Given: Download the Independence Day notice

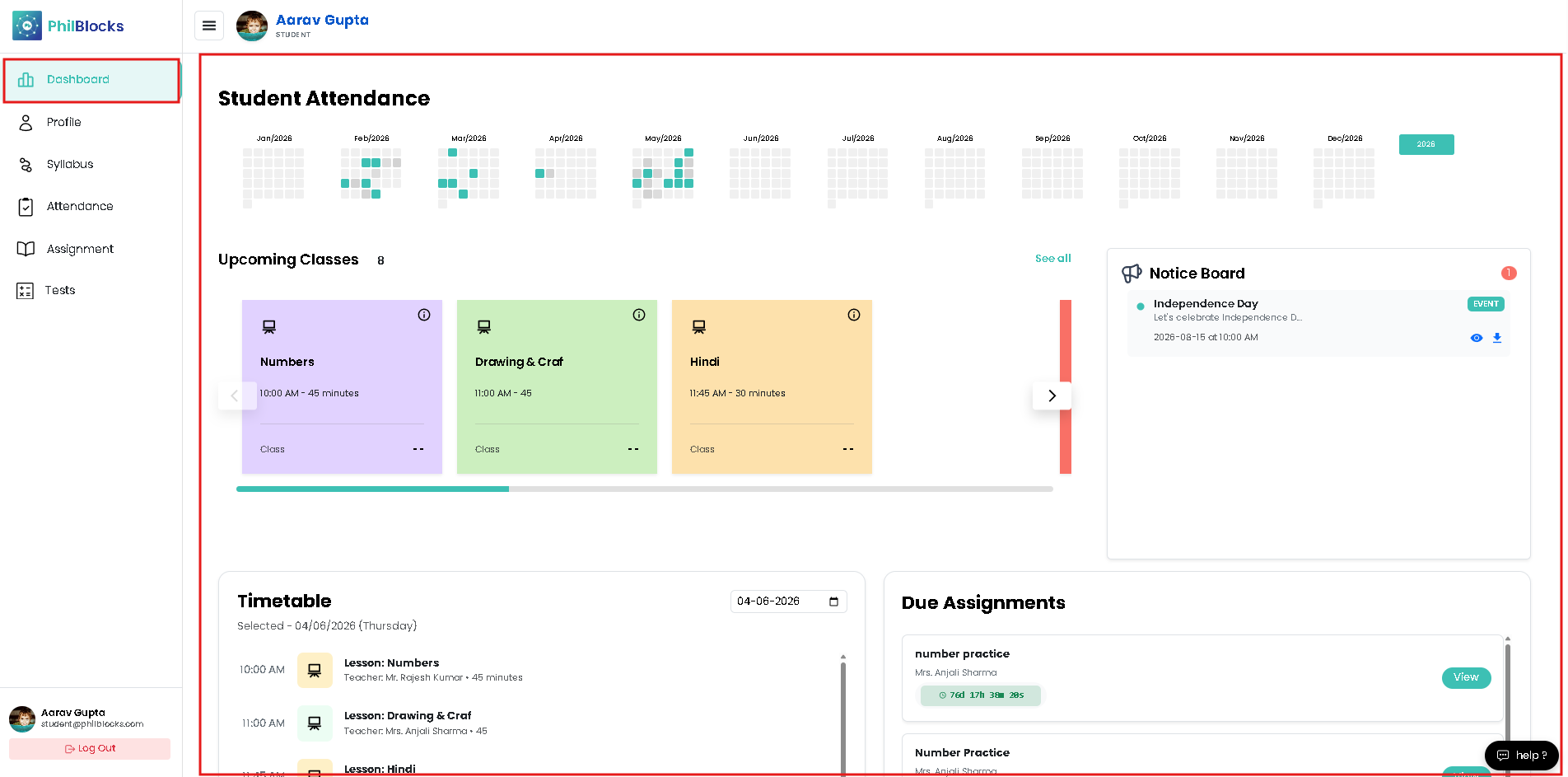Looking at the screenshot, I should (x=1497, y=338).
